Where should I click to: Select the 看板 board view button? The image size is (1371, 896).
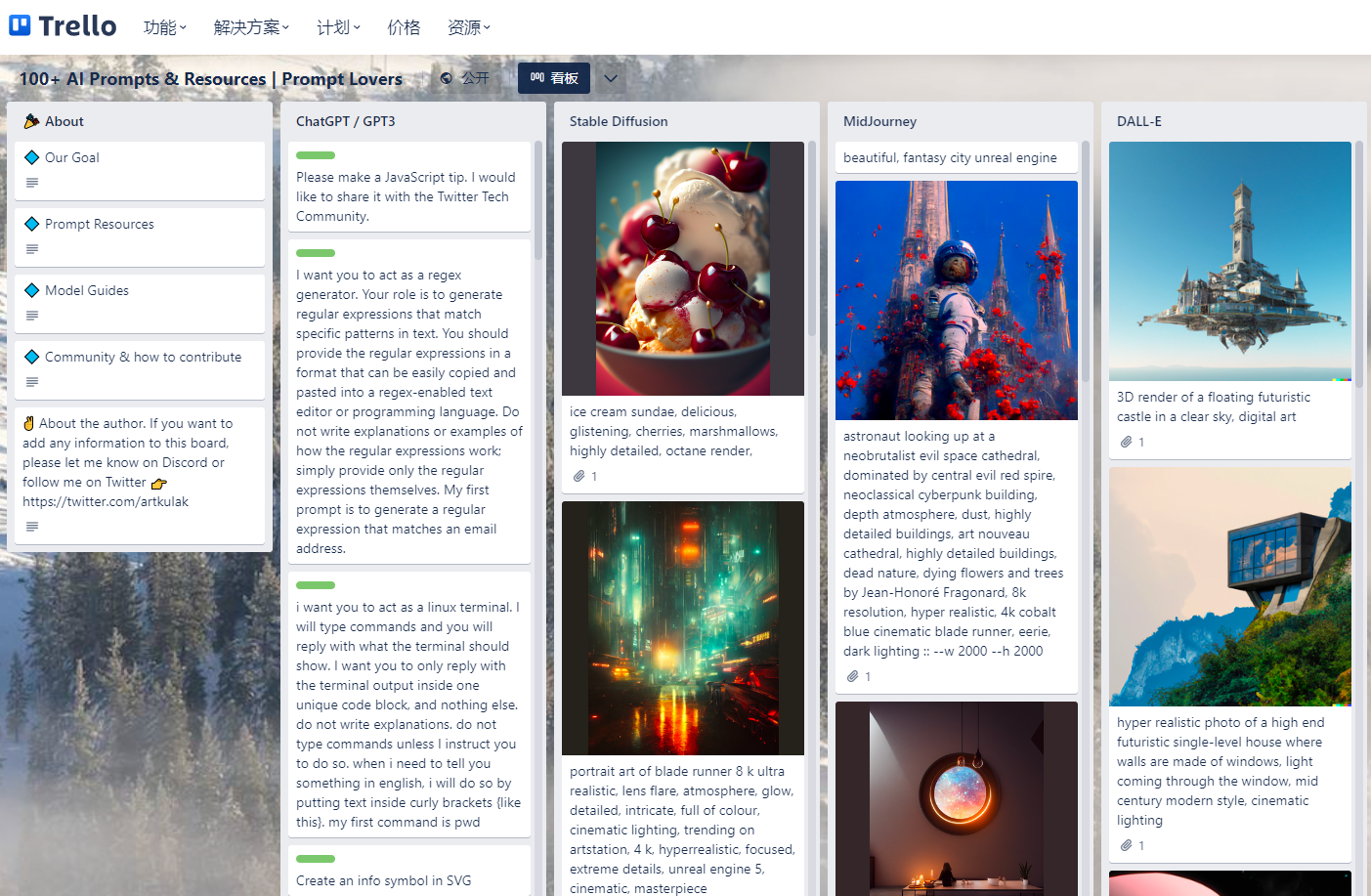pos(554,78)
